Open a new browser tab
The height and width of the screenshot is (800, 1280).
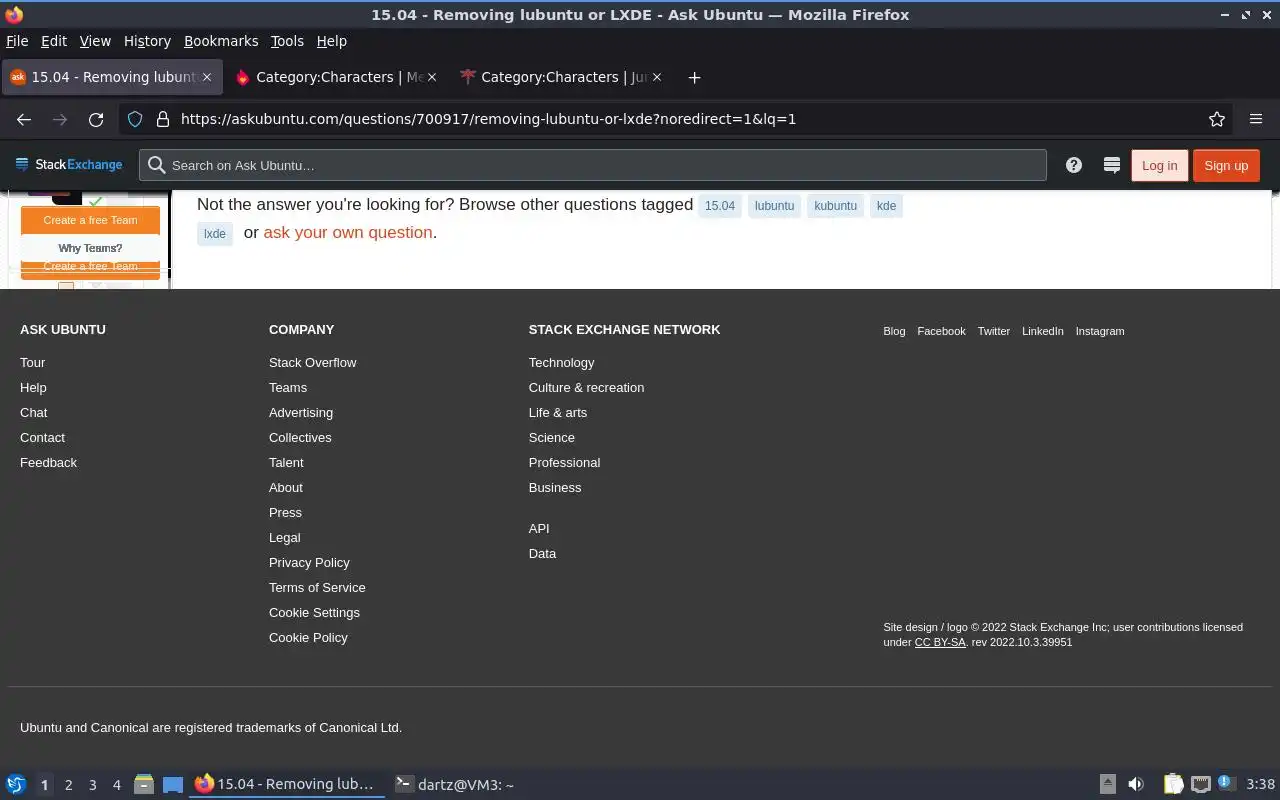(x=694, y=77)
